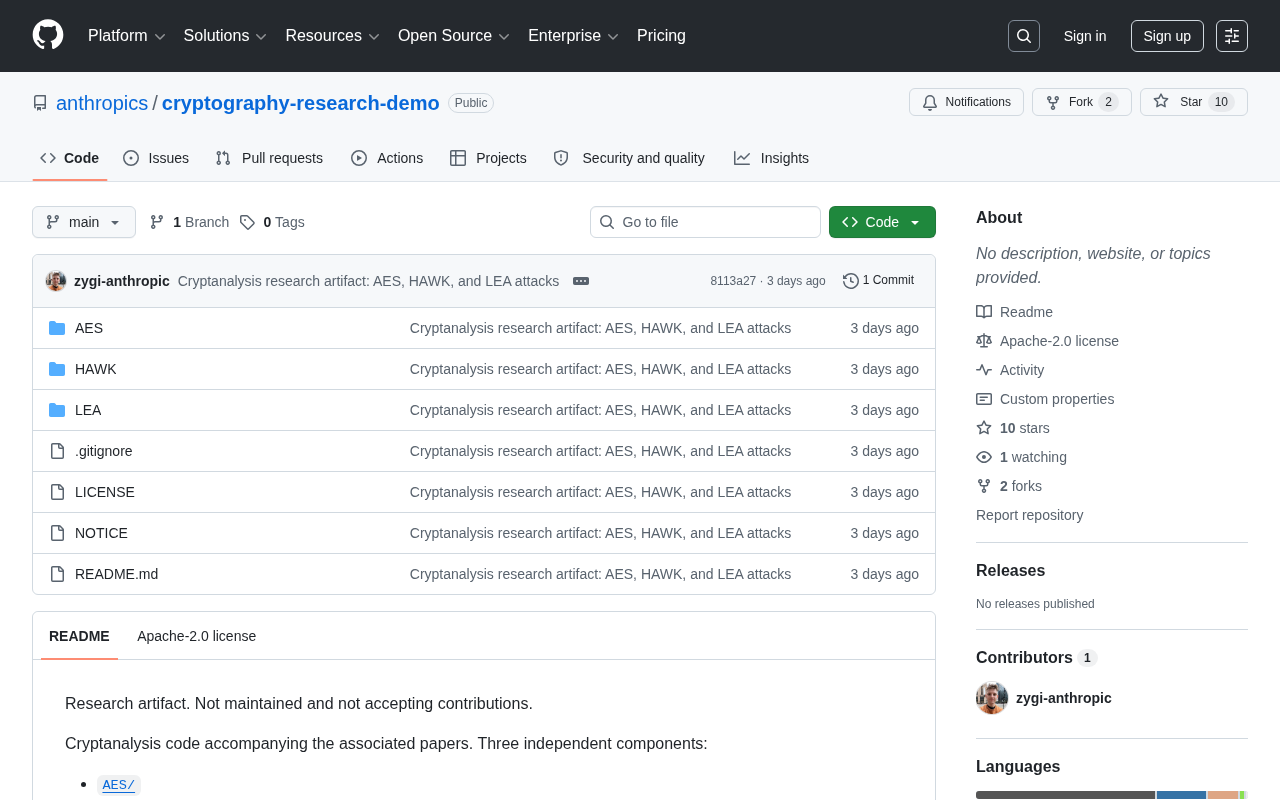Click the Sign in link
The width and height of the screenshot is (1280, 800).
[1085, 36]
